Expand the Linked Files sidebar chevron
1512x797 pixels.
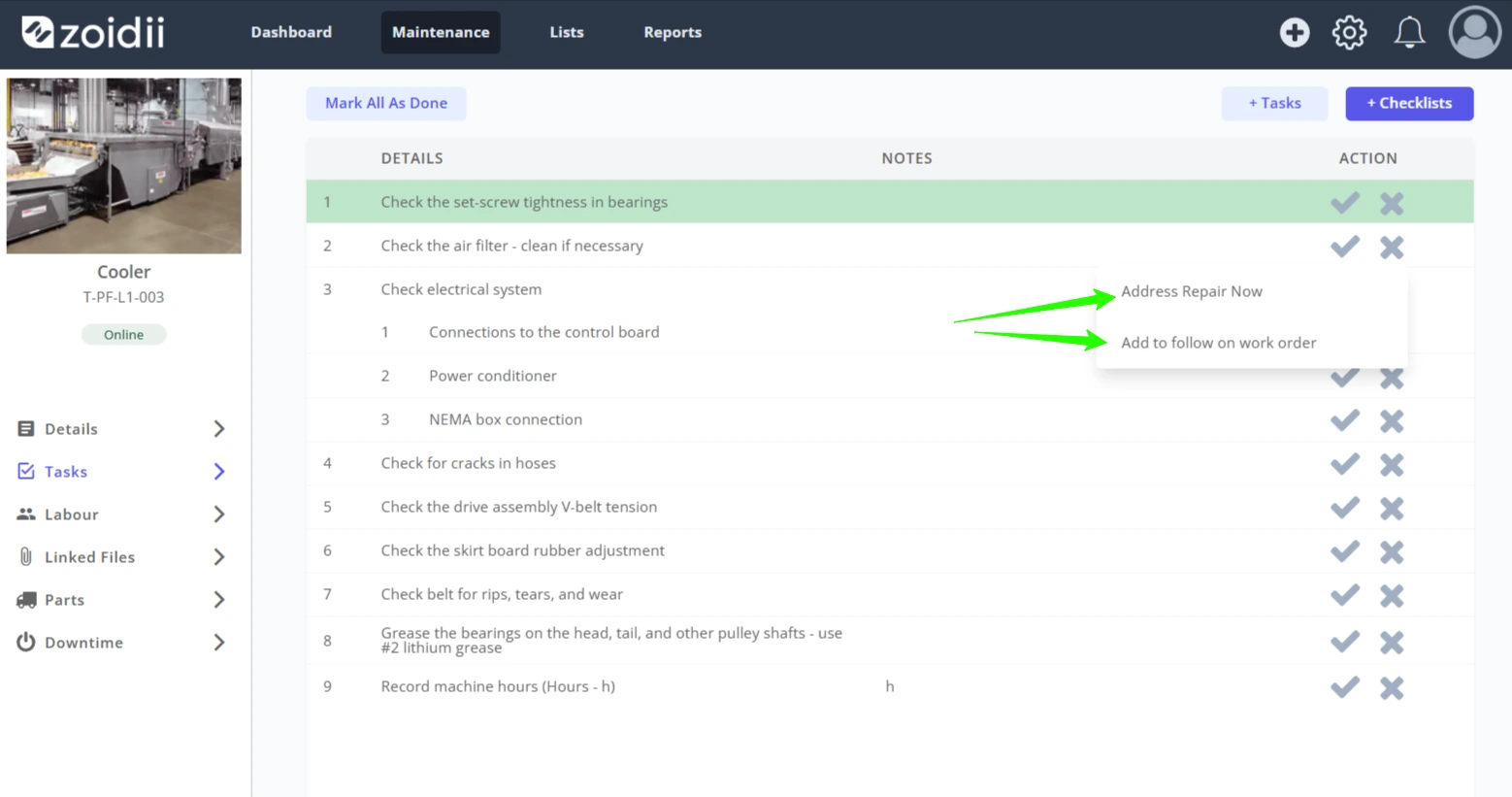coord(219,557)
